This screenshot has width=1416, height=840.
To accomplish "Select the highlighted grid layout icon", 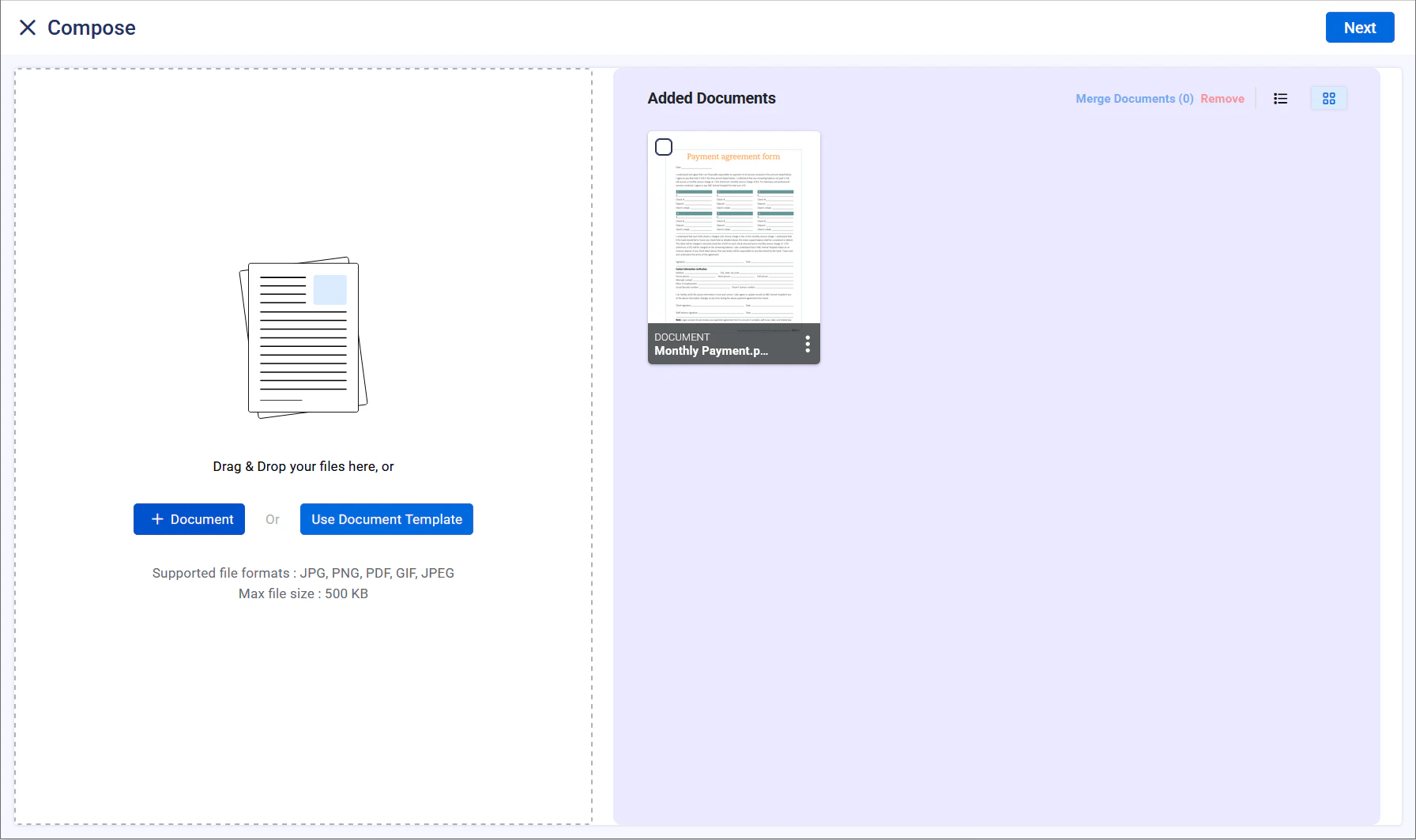I will click(1328, 98).
